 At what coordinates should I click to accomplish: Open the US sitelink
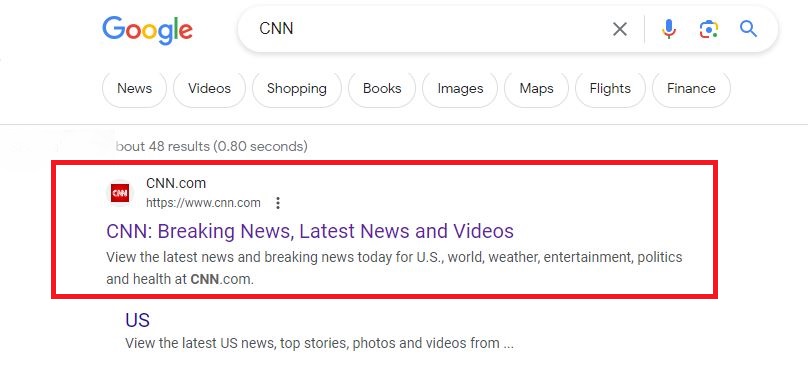pyautogui.click(x=137, y=320)
